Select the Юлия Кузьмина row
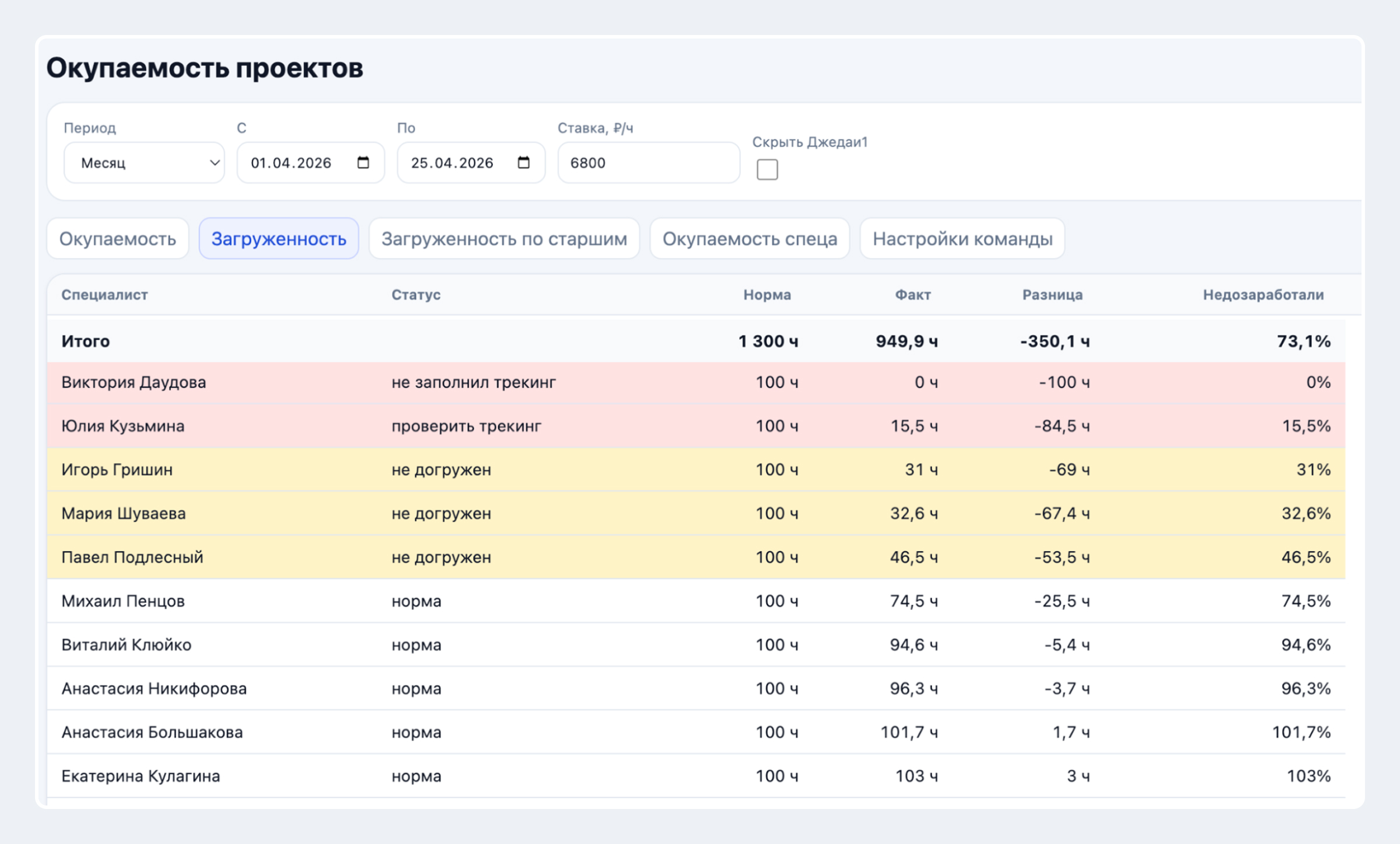Viewport: 1400px width, 844px height. coord(696,426)
